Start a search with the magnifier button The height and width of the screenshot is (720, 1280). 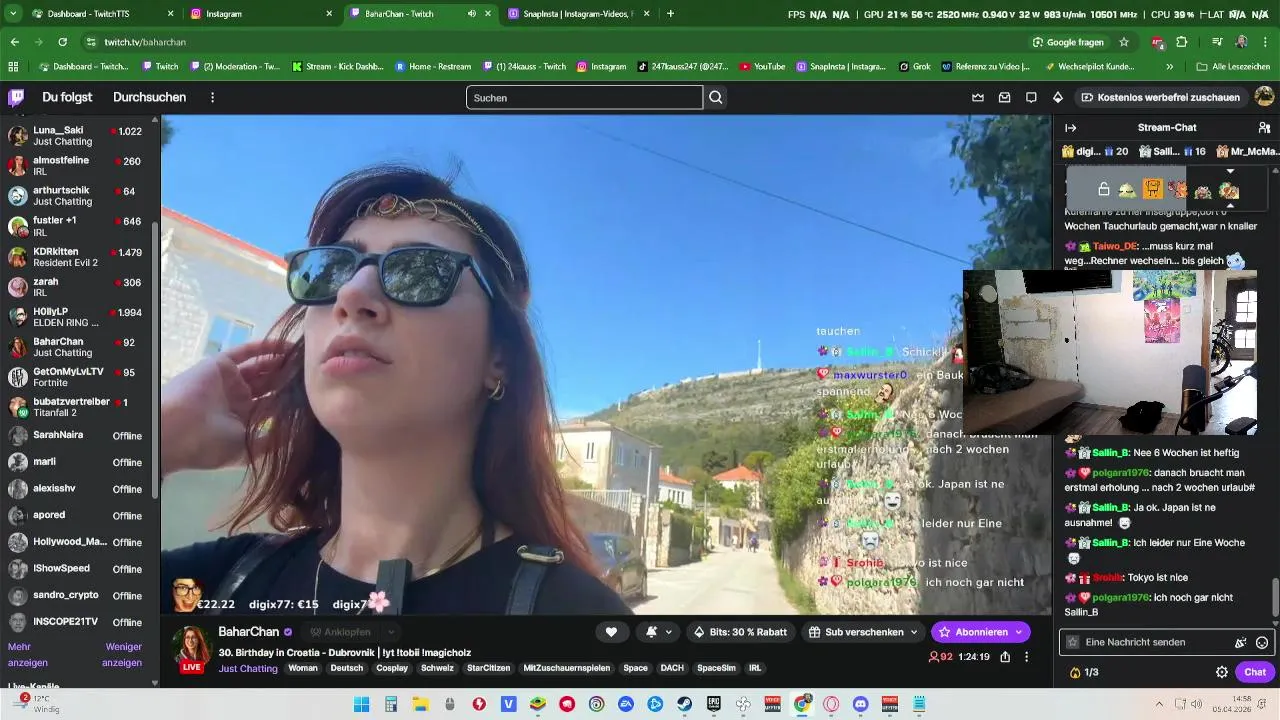[x=716, y=97]
